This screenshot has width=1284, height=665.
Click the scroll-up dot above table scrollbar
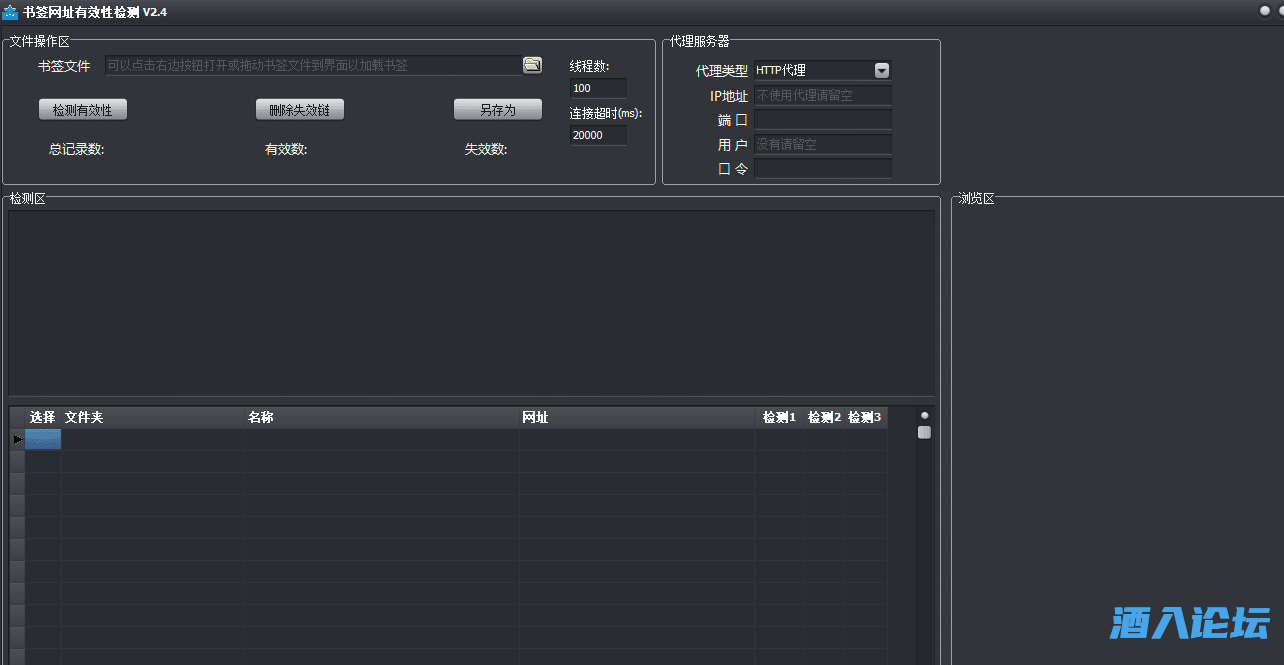pos(924,415)
